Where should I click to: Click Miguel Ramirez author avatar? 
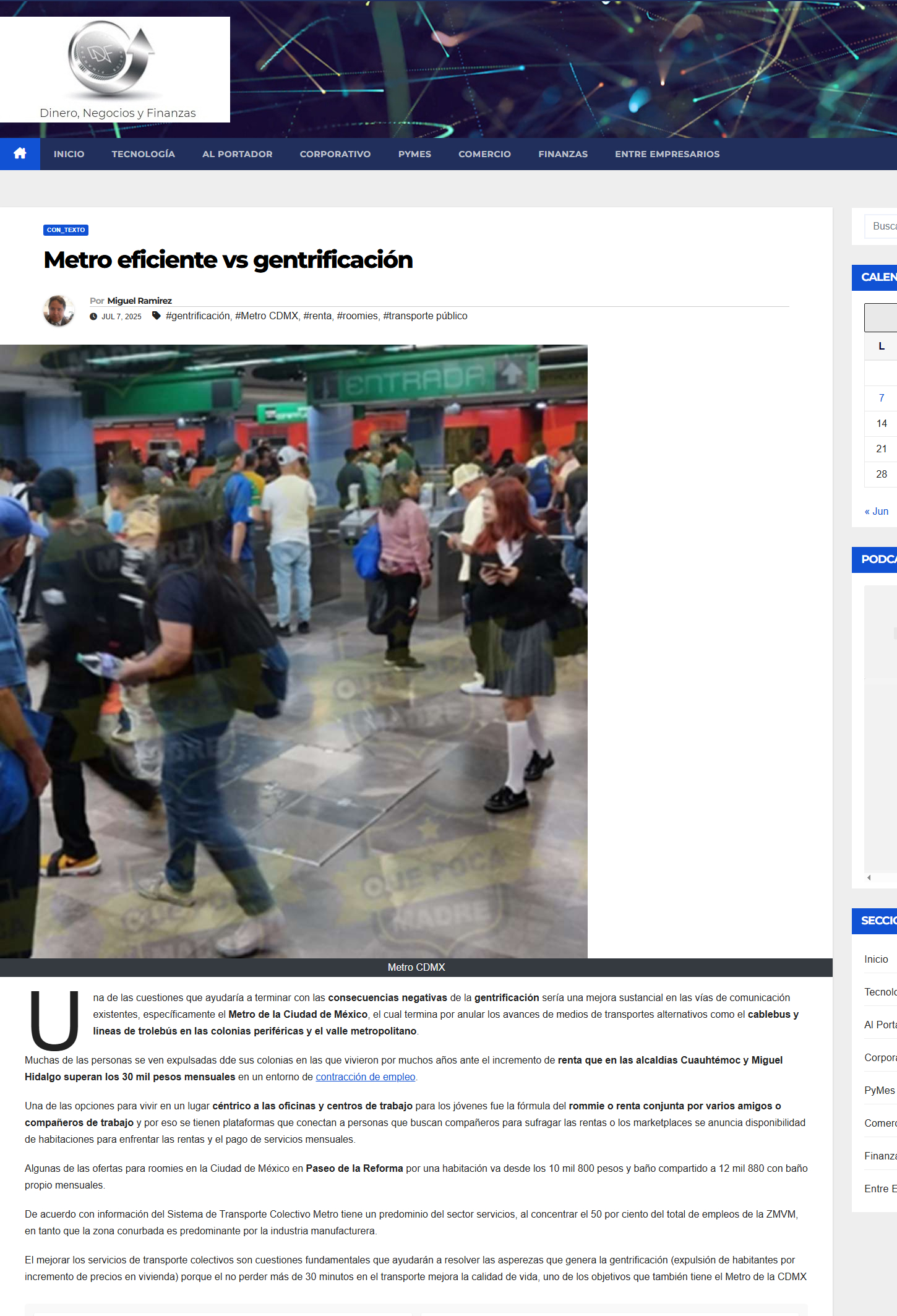pos(59,311)
